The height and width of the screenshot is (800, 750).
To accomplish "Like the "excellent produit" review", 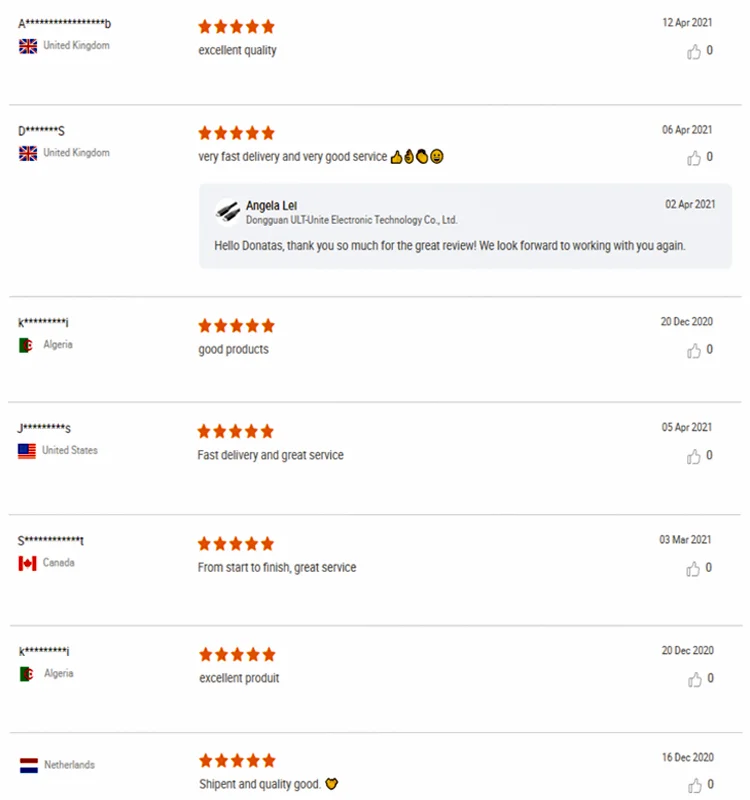I will coord(694,680).
